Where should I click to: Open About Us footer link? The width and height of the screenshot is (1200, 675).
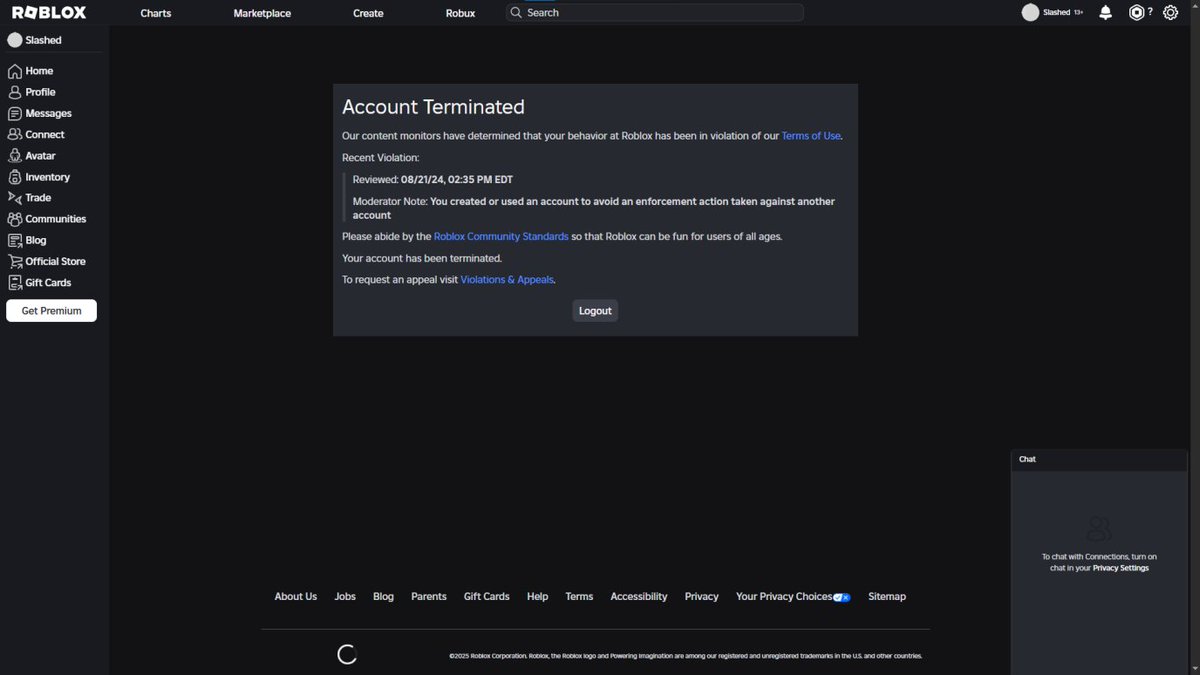click(296, 597)
